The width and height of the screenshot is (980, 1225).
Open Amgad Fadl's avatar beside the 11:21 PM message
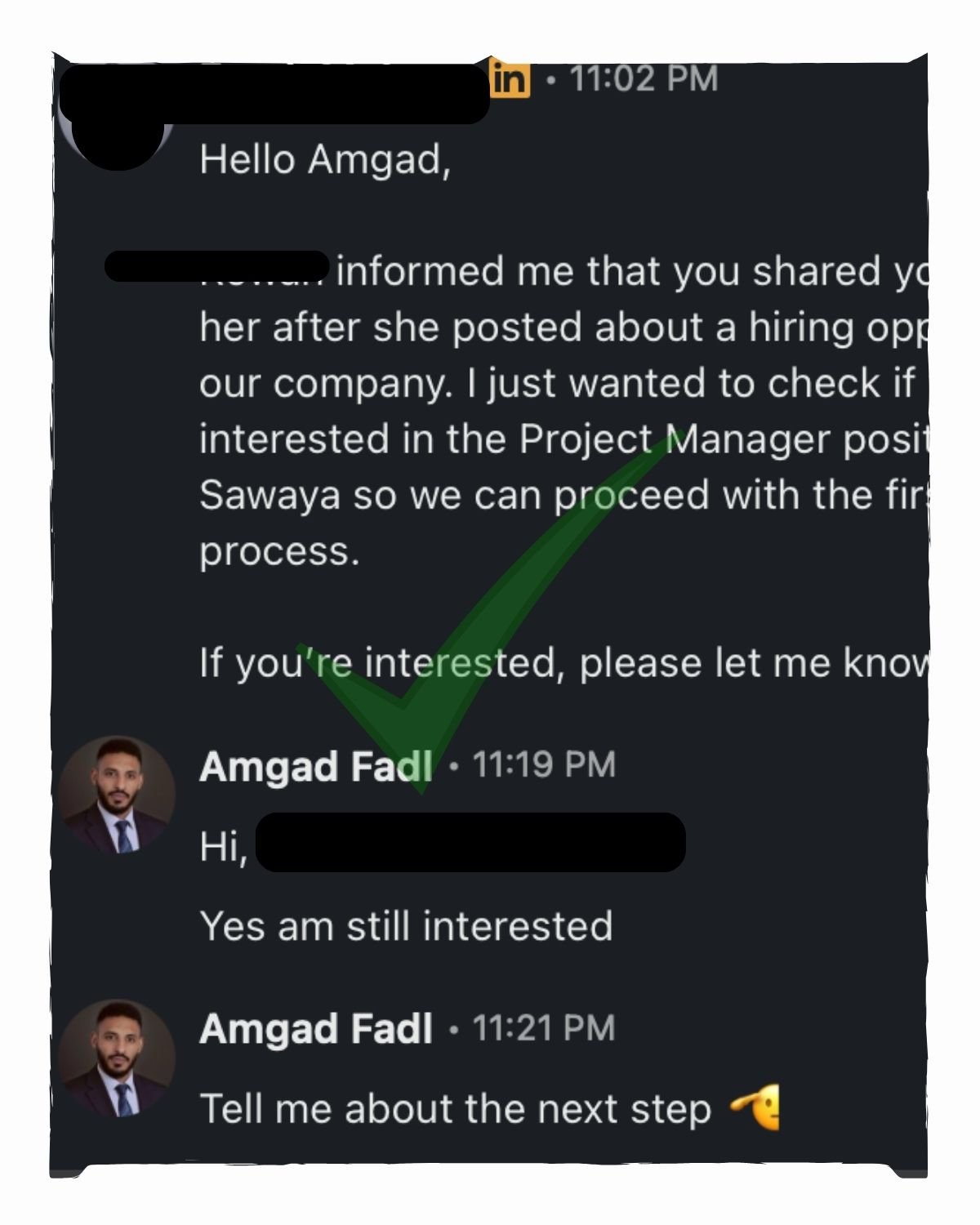point(117,1058)
